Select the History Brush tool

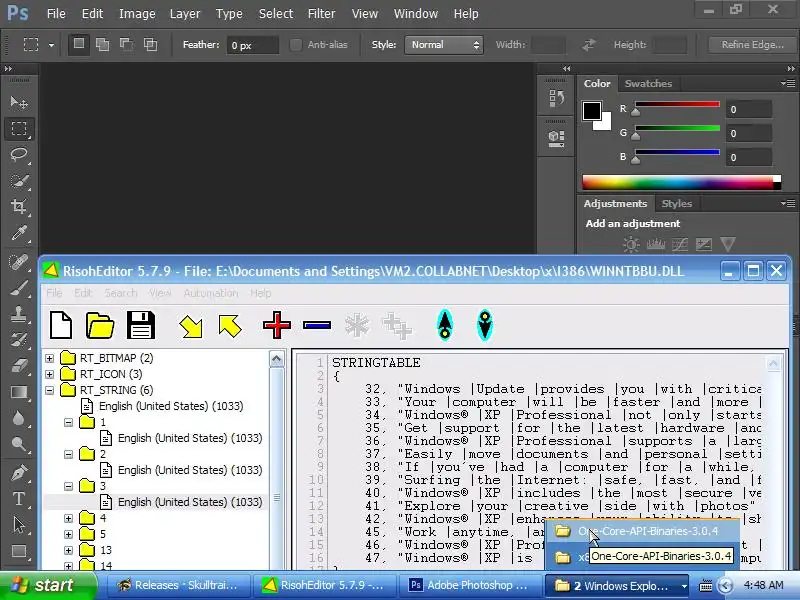[19, 340]
